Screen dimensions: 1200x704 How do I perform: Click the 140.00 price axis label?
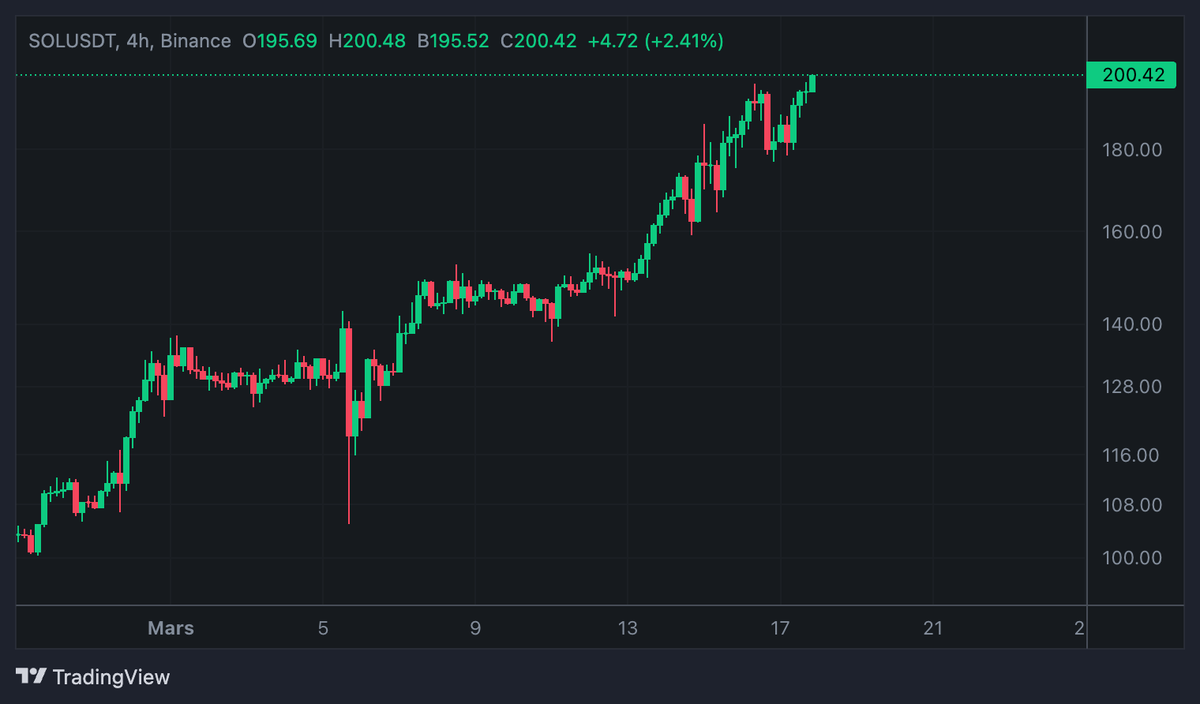[1134, 324]
